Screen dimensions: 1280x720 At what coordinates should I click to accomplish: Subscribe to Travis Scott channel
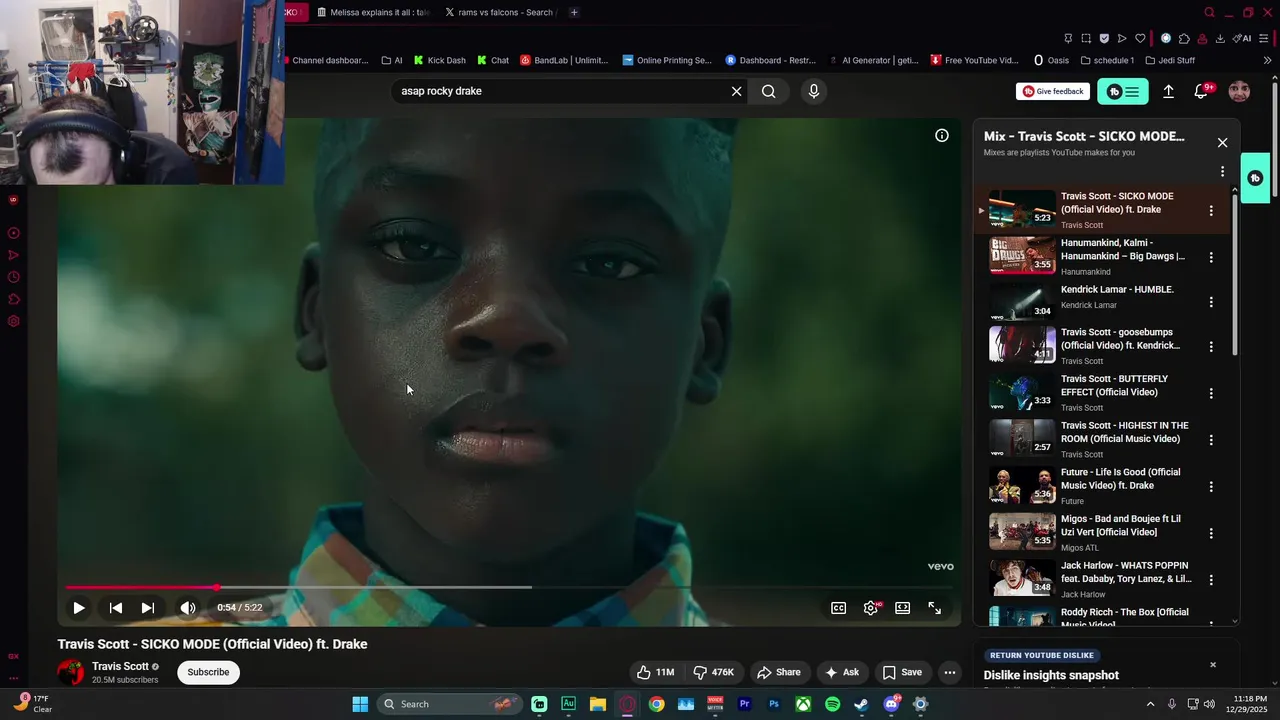208,672
